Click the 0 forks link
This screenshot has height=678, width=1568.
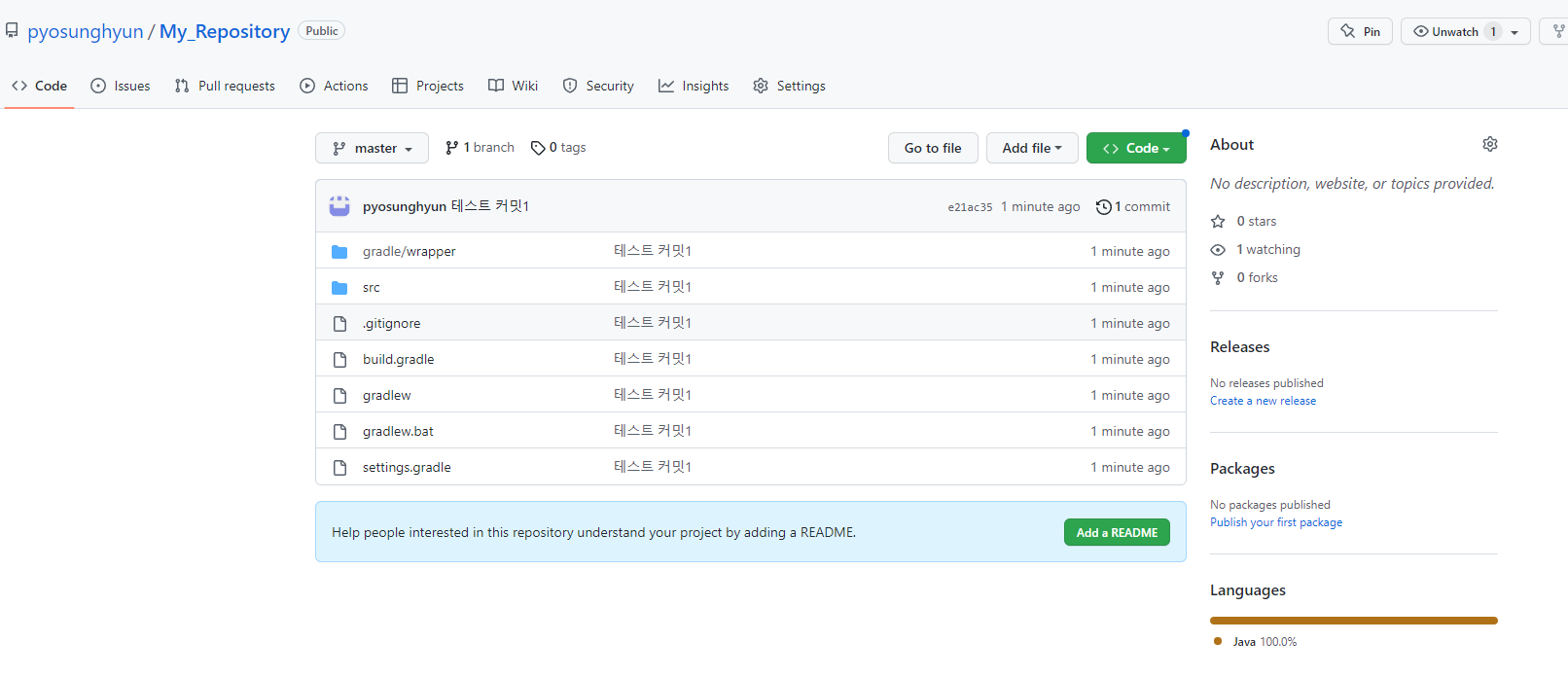coord(1244,278)
